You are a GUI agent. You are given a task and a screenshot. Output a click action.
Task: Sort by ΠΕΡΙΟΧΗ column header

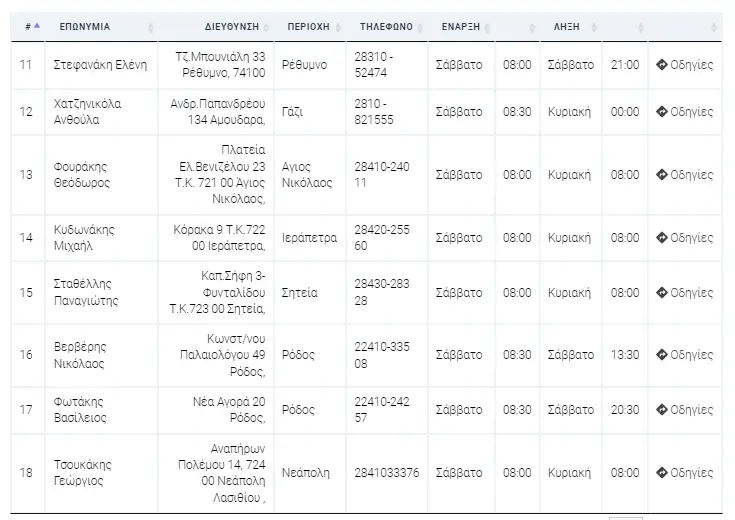click(308, 27)
